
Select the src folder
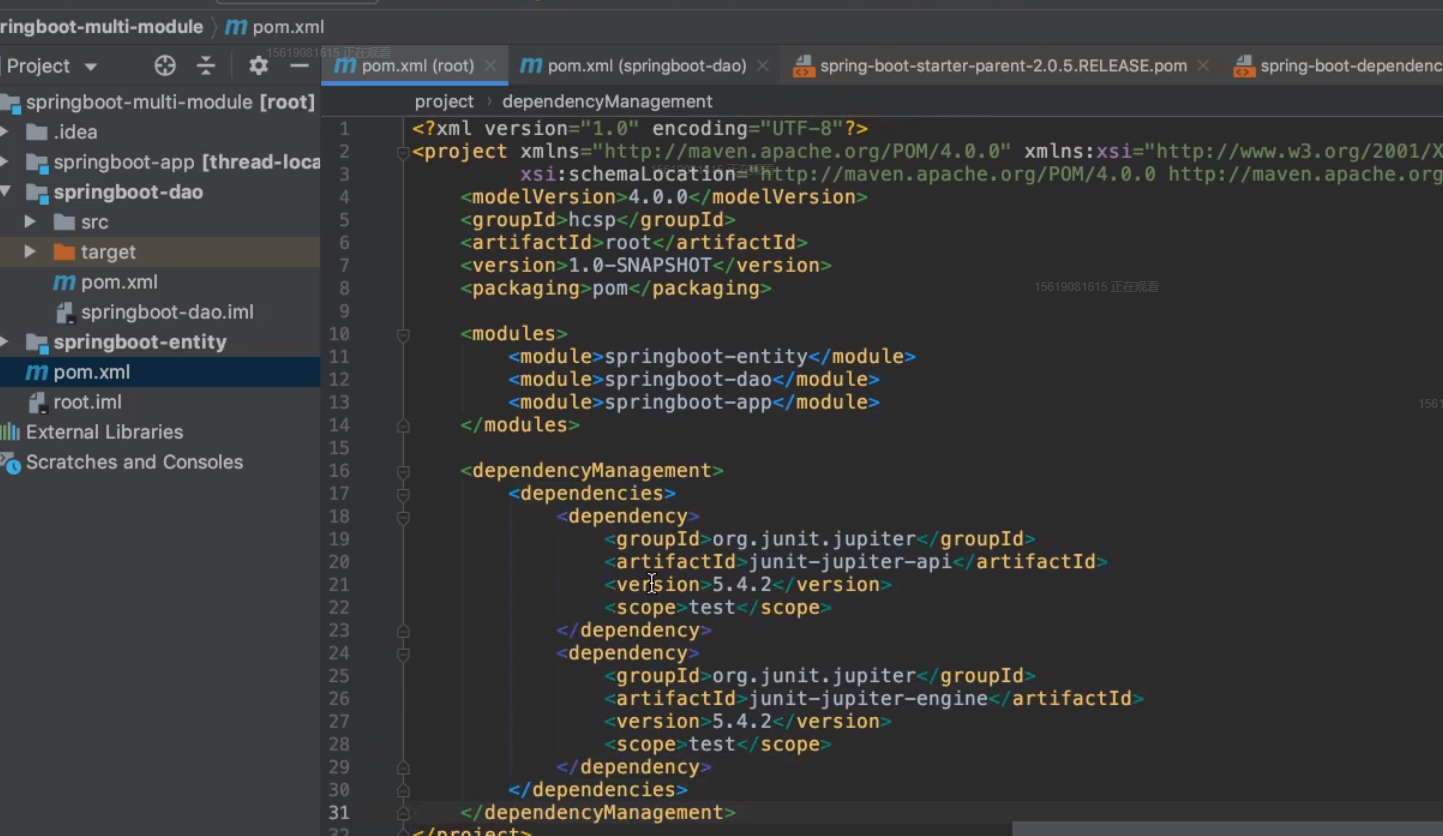click(x=95, y=222)
